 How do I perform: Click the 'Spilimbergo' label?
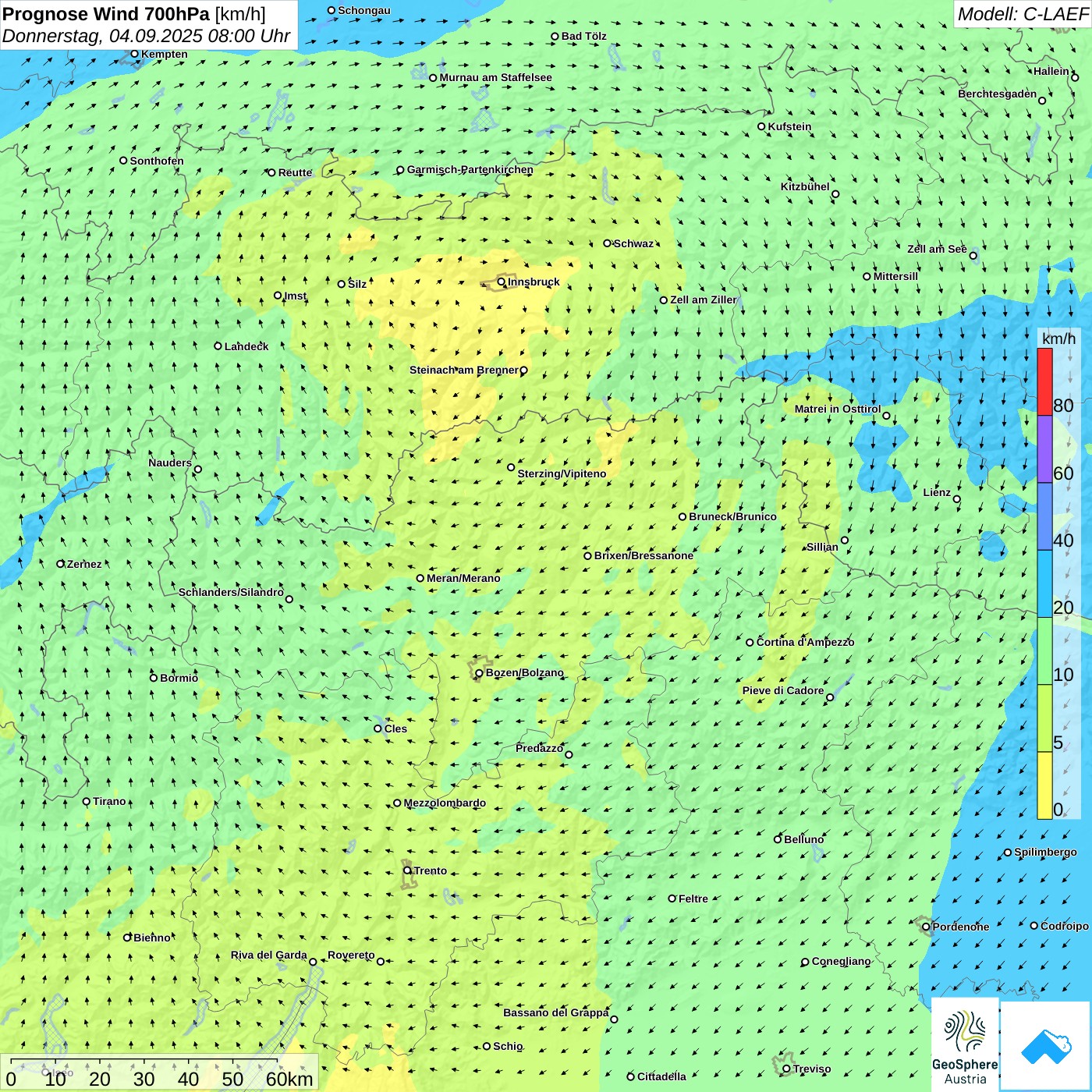pos(1045,852)
